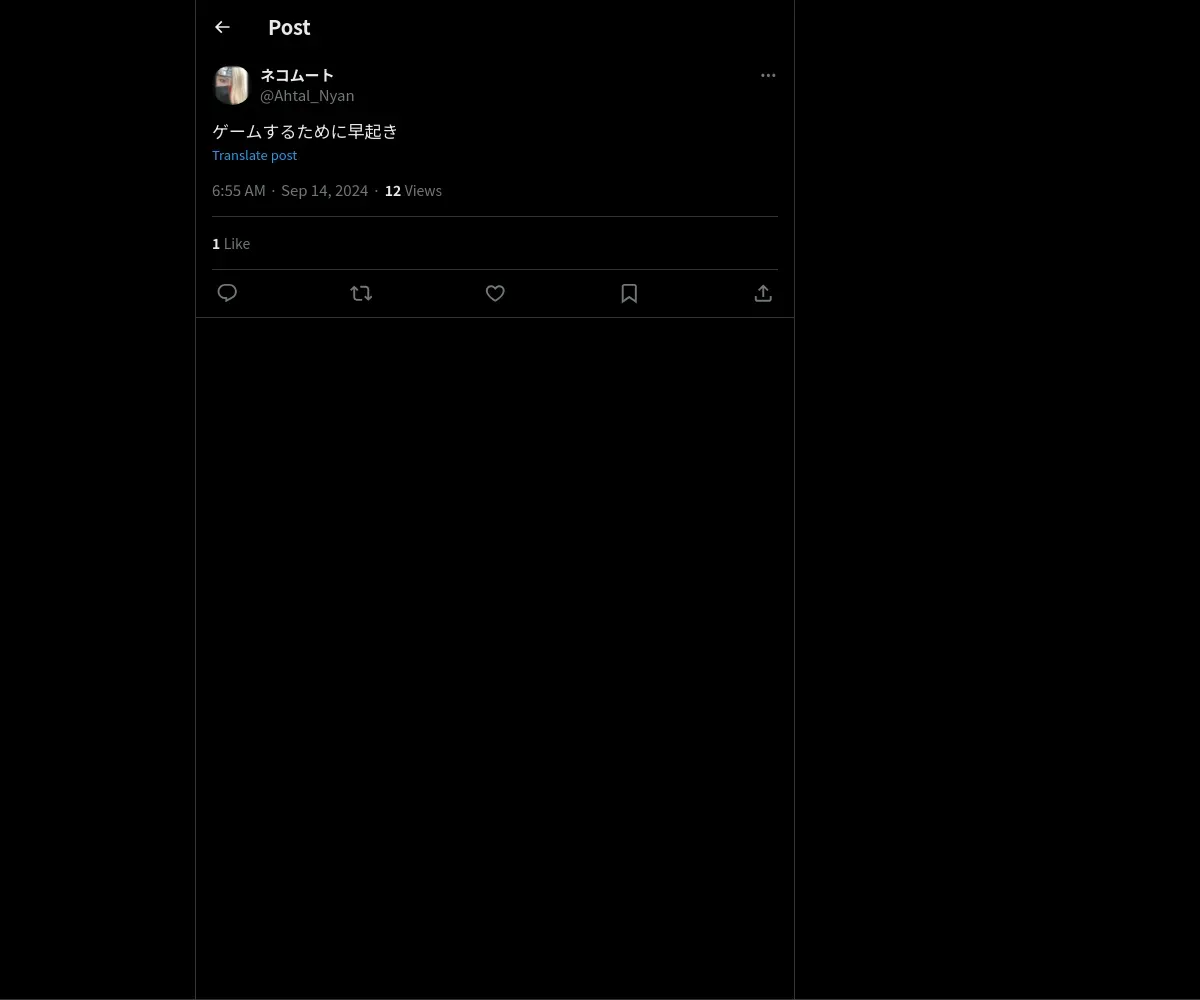Reply to the post with comment icon
1200x1000 pixels.
(227, 293)
